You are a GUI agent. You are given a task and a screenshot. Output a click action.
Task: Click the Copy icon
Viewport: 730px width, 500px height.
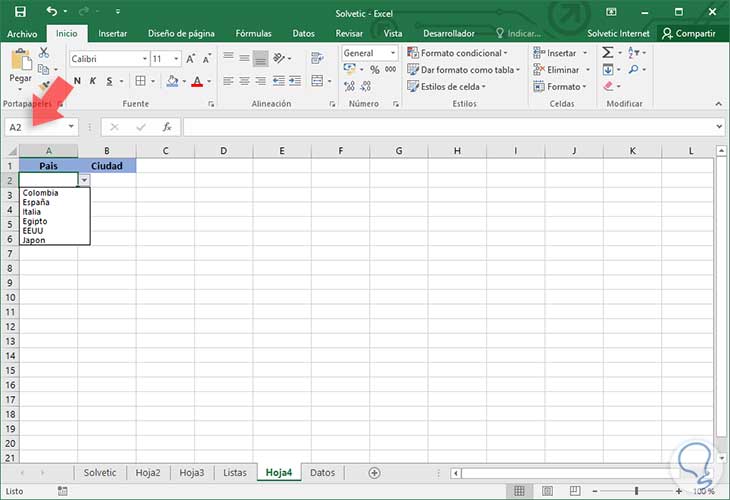coord(43,69)
